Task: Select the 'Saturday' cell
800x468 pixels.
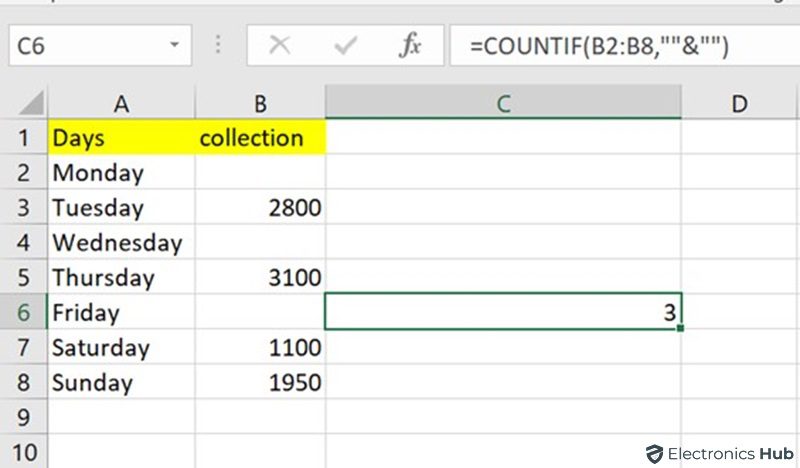Action: pos(121,347)
